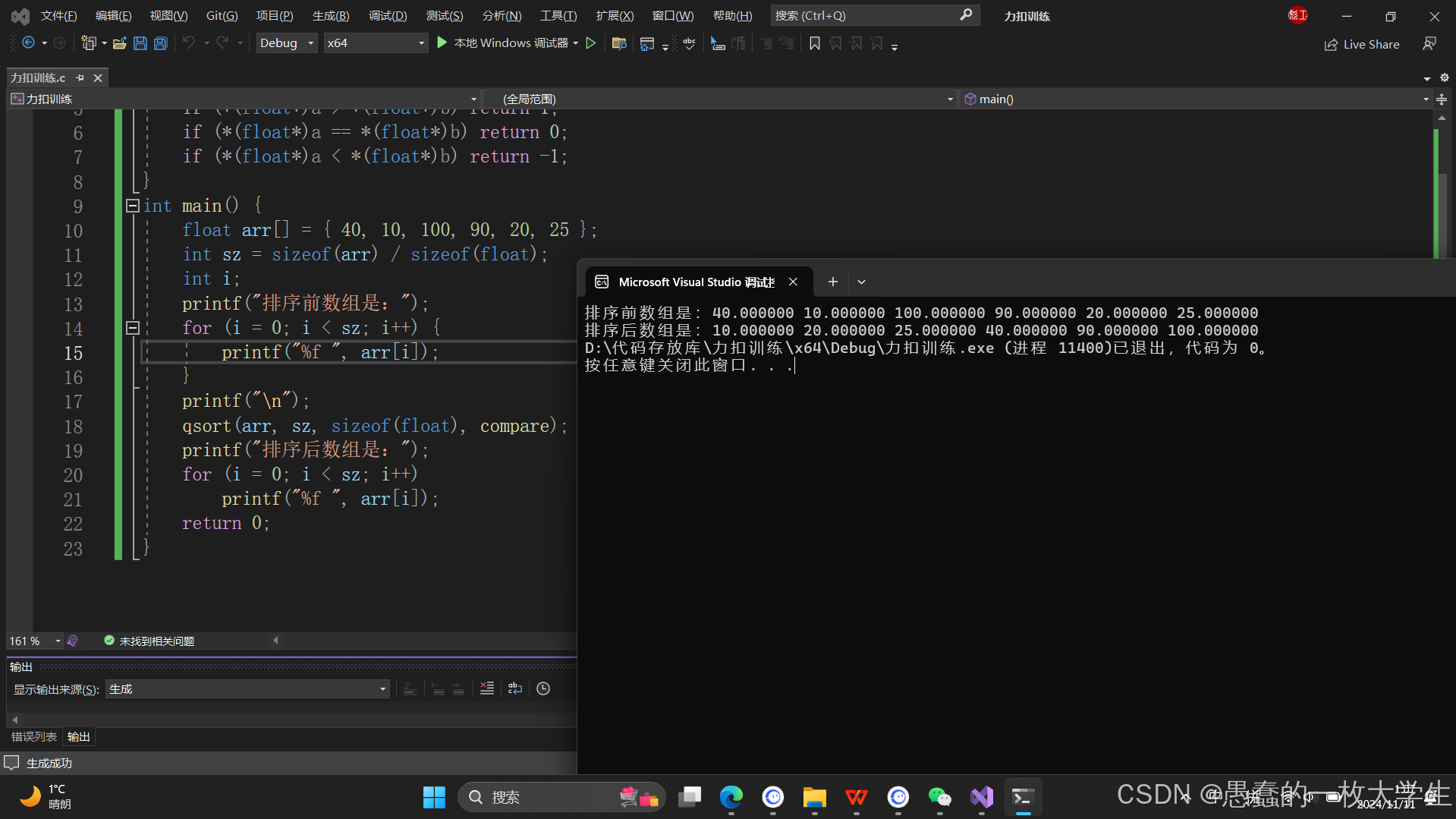
Task: Click the code cleanup brush icon near zoom
Action: pyautogui.click(x=73, y=641)
